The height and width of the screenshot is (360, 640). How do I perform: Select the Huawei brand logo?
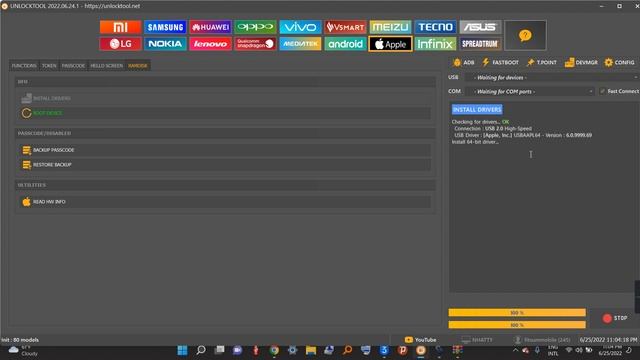[210, 27]
